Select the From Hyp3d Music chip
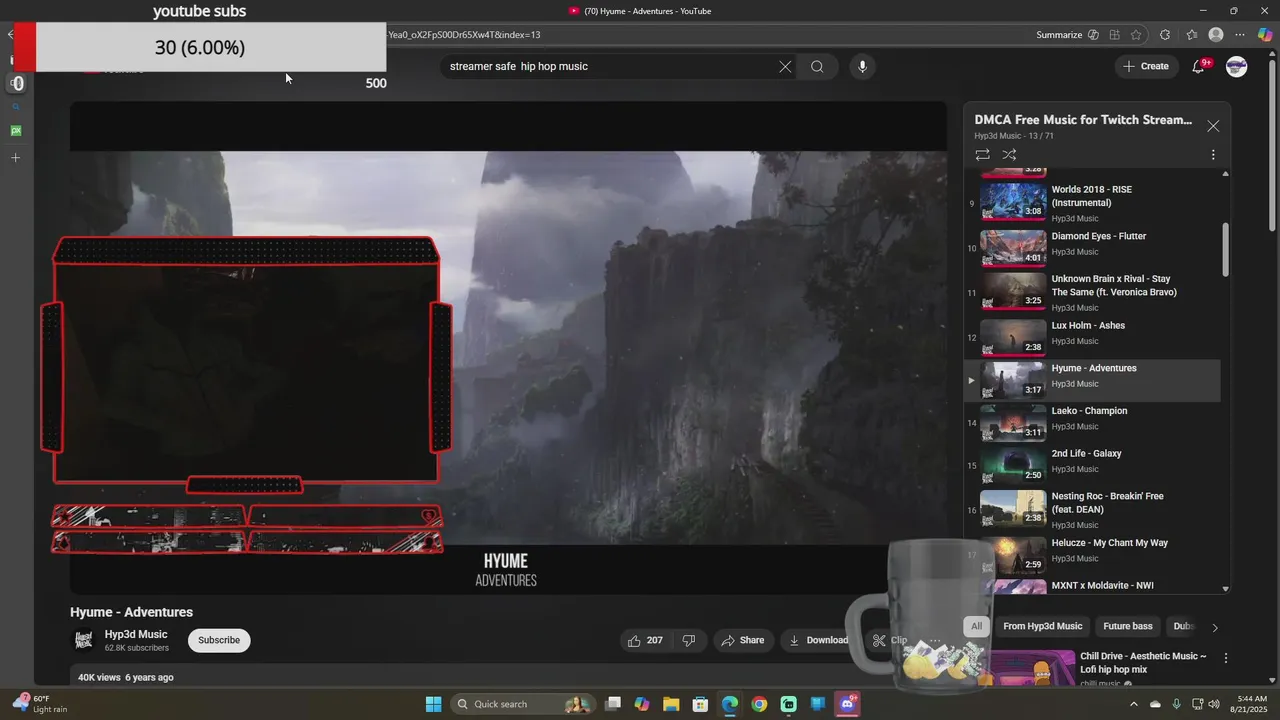This screenshot has height=720, width=1280. 1042,626
